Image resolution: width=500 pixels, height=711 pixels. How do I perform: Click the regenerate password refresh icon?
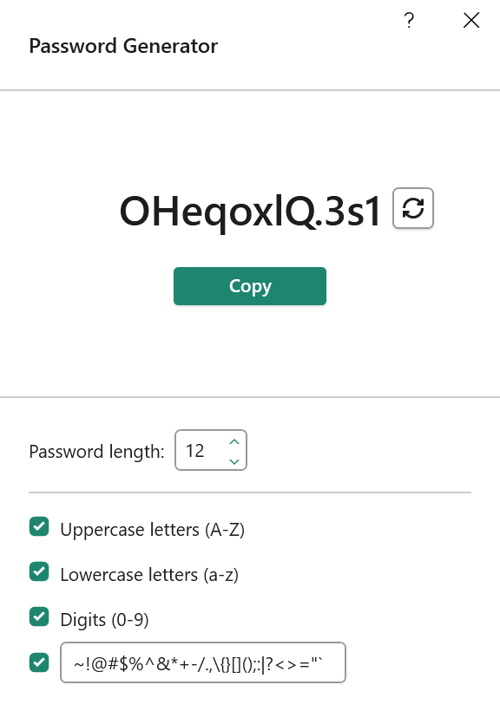tap(413, 208)
